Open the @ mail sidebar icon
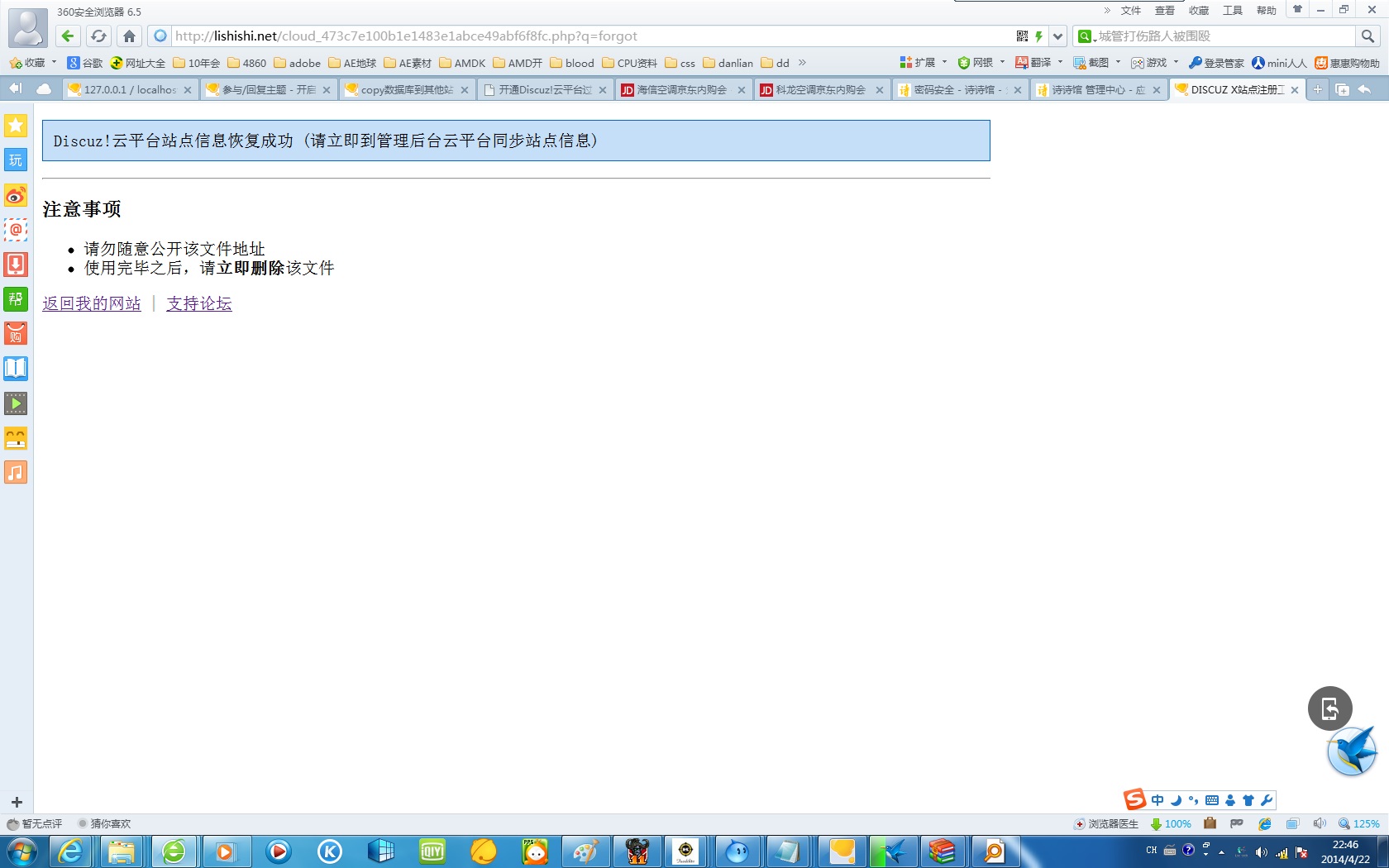Screen dimensions: 1389x868 point(16,230)
